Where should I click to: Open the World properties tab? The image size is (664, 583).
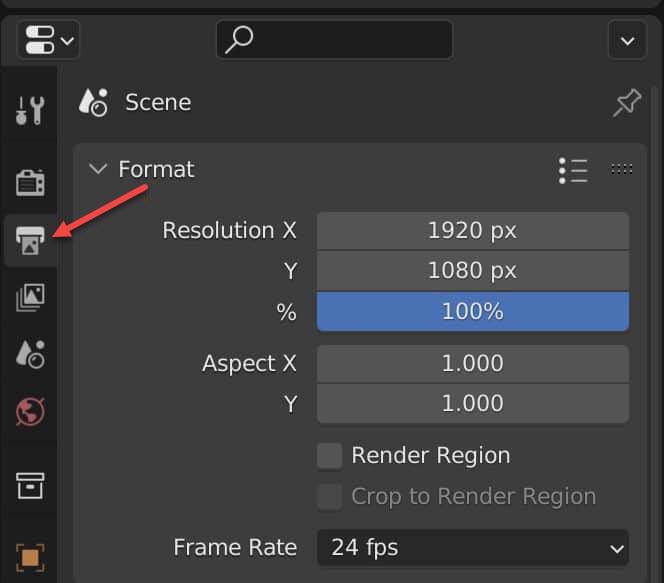[x=30, y=412]
